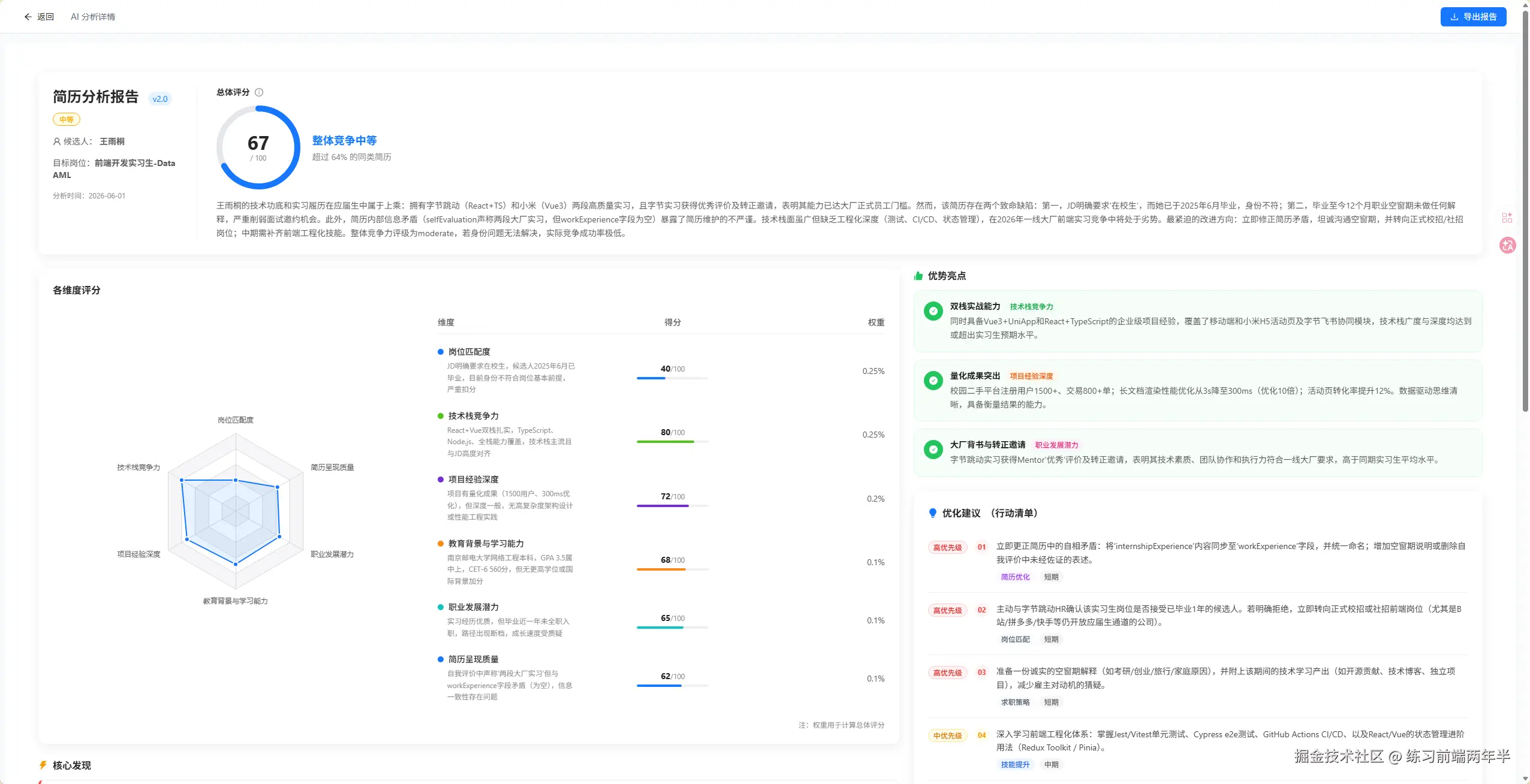Click the person icon beside 候选人
The height and width of the screenshot is (784, 1530).
click(57, 141)
